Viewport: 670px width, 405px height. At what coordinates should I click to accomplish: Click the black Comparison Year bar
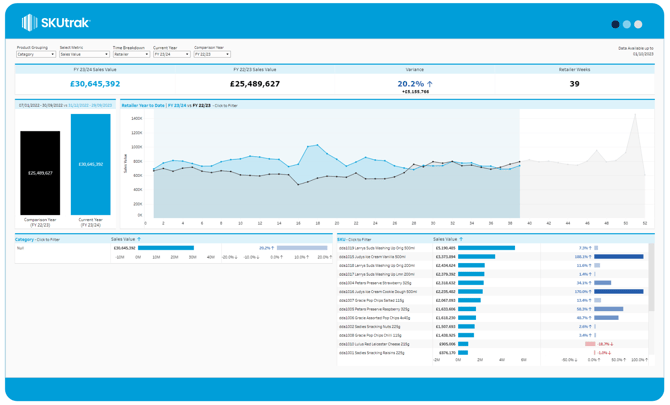coord(41,173)
